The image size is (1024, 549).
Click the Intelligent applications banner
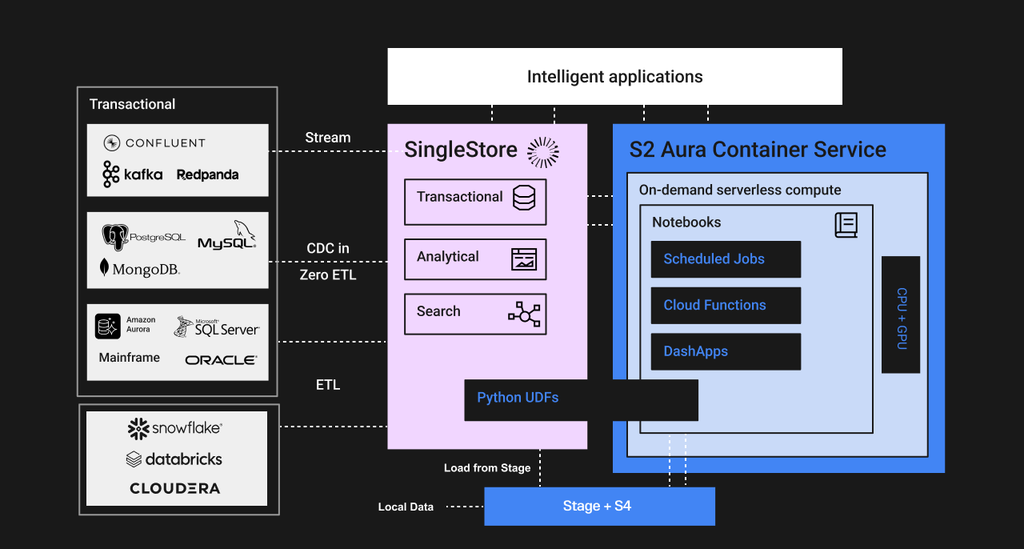click(615, 76)
